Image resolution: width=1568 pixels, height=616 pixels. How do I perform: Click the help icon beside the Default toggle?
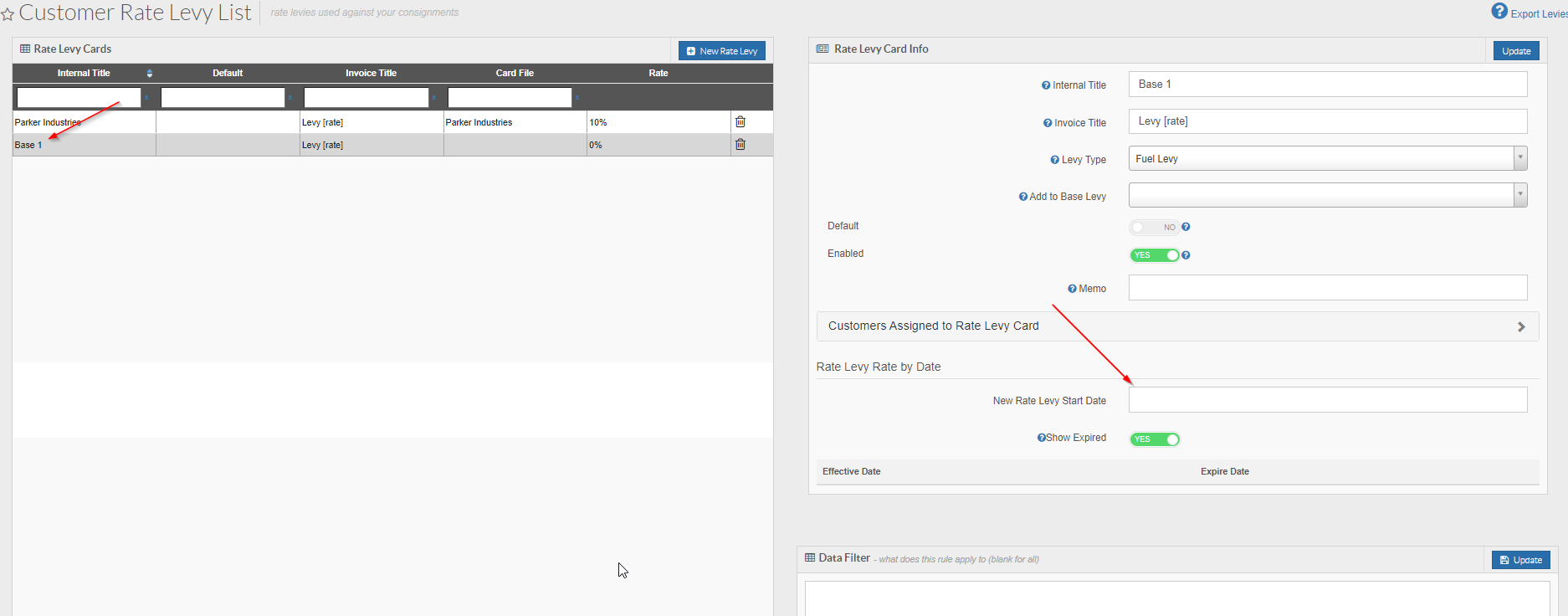coord(1186,227)
